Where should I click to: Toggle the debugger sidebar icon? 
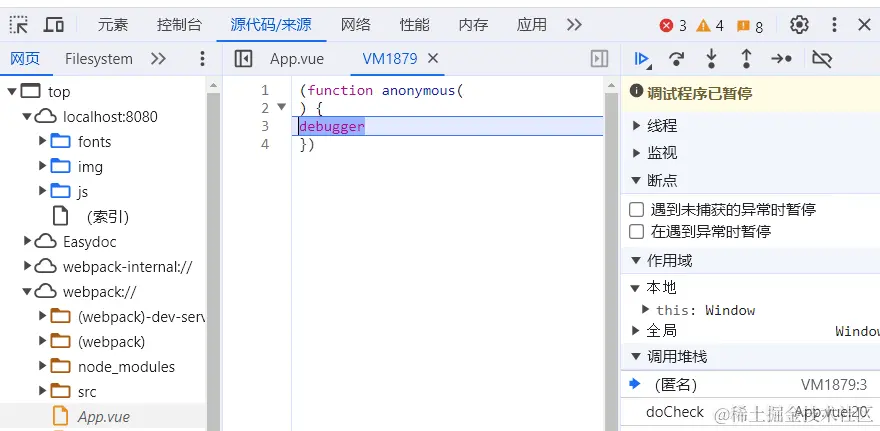(x=599, y=58)
